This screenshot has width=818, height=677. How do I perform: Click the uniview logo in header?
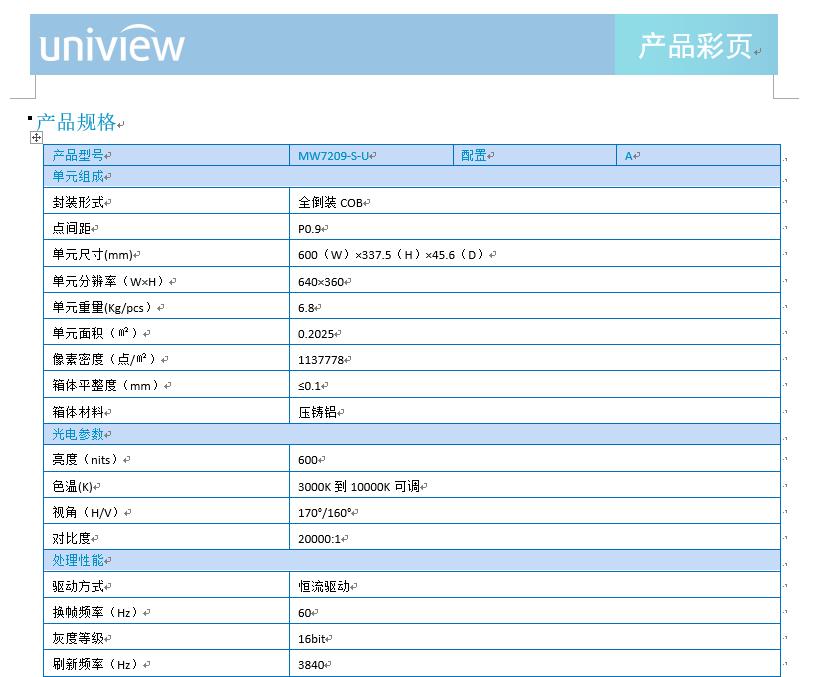(x=112, y=46)
